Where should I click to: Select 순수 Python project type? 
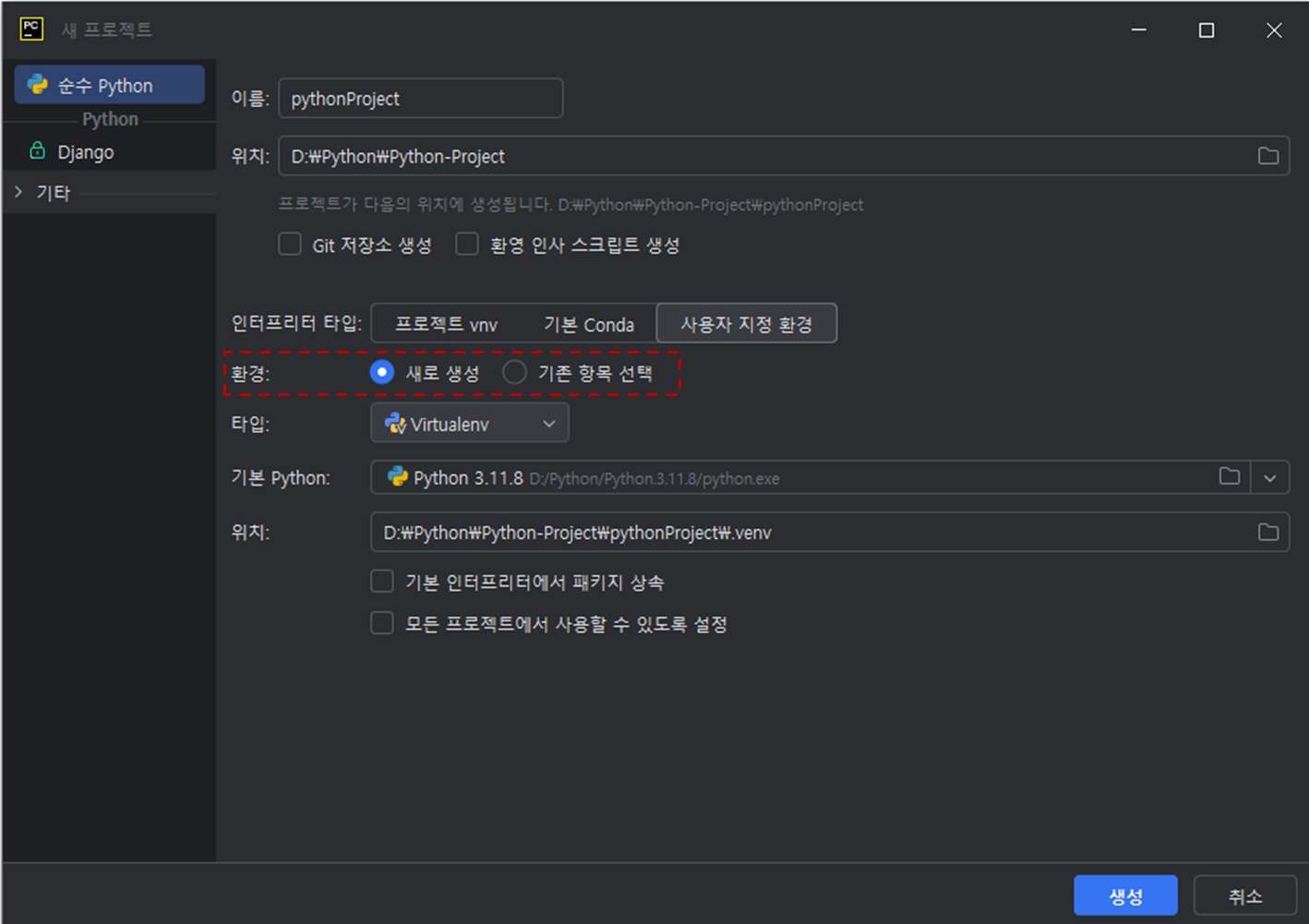click(x=110, y=85)
